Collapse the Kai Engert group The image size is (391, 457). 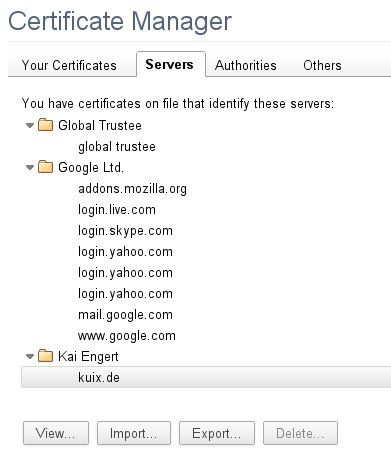pos(30,357)
